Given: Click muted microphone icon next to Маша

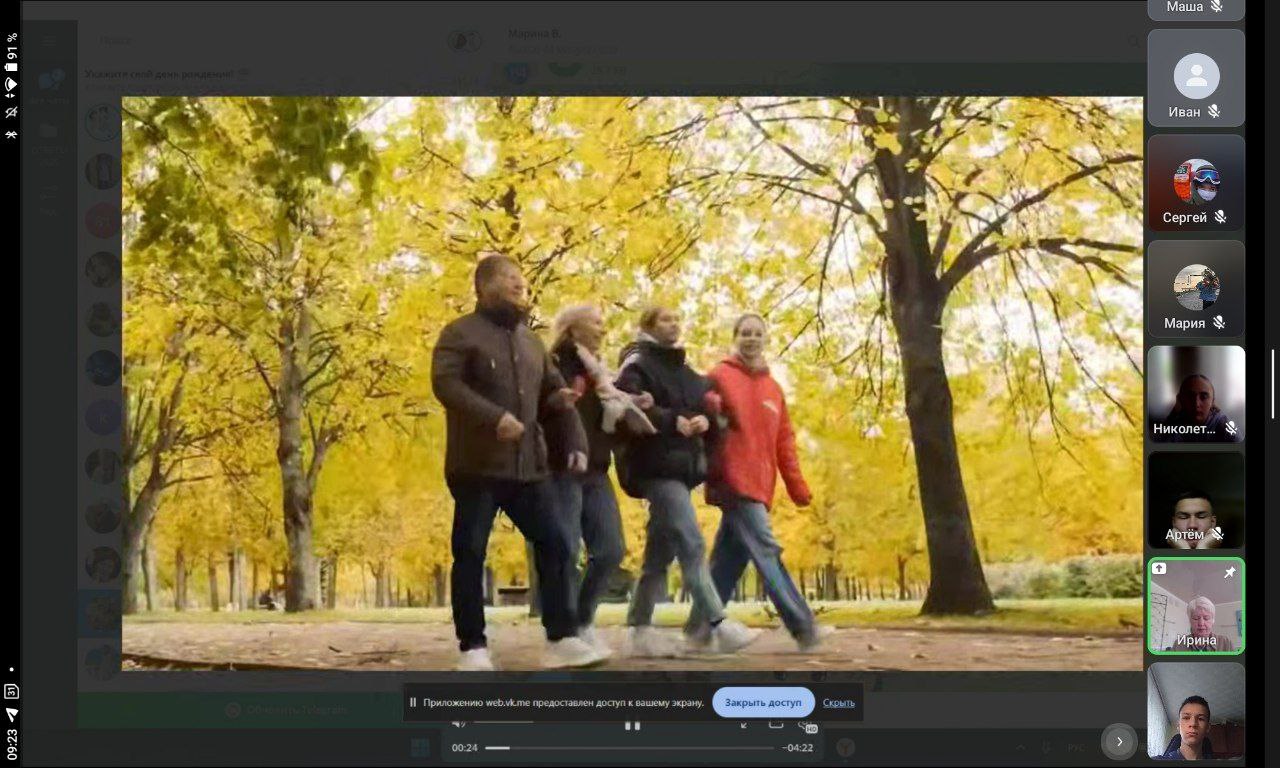Looking at the screenshot, I should 1217,6.
